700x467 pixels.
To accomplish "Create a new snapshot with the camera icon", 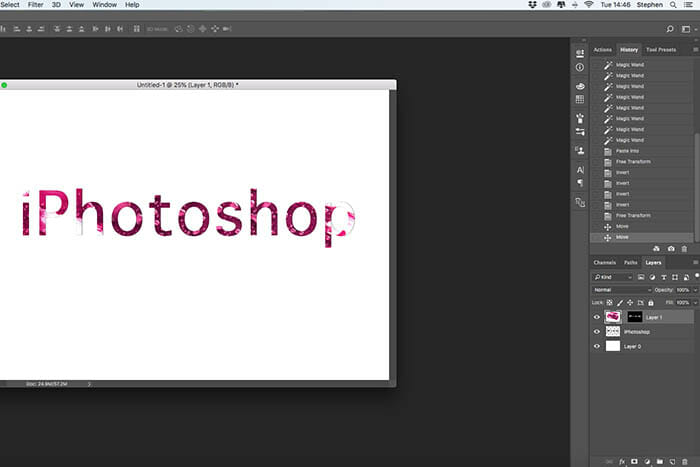I will pos(670,249).
